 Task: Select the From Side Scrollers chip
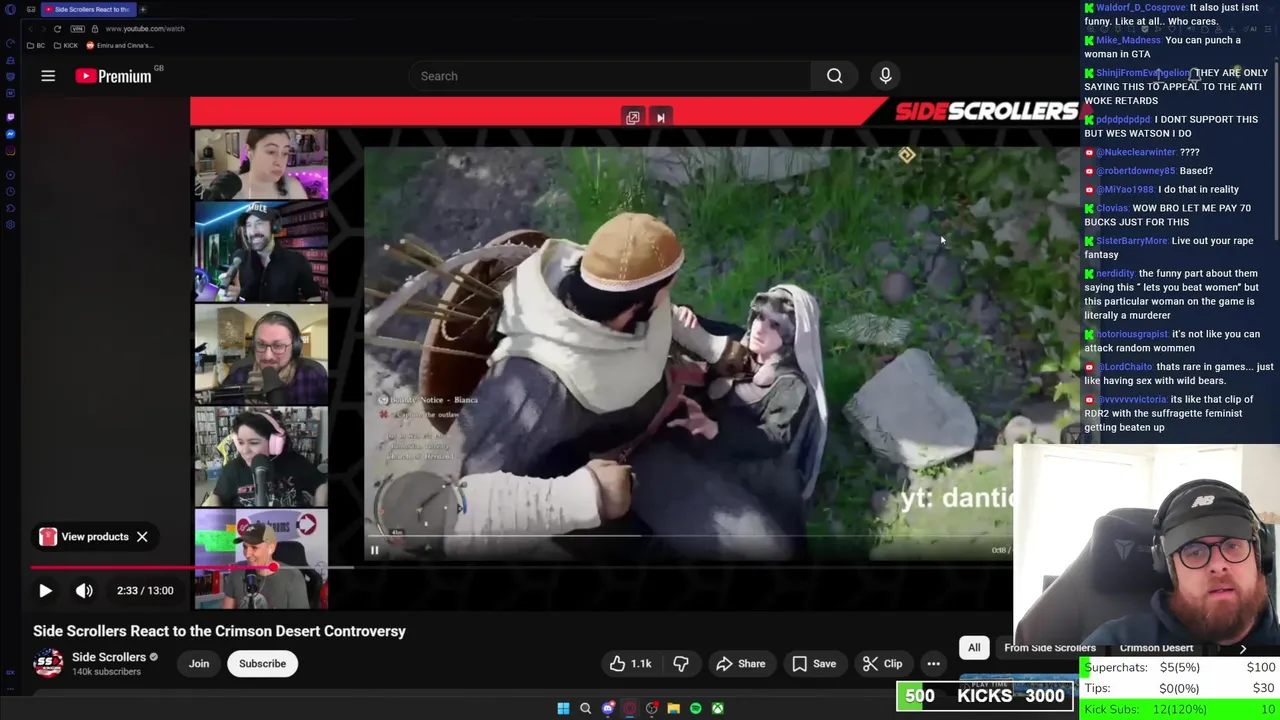pos(1050,648)
